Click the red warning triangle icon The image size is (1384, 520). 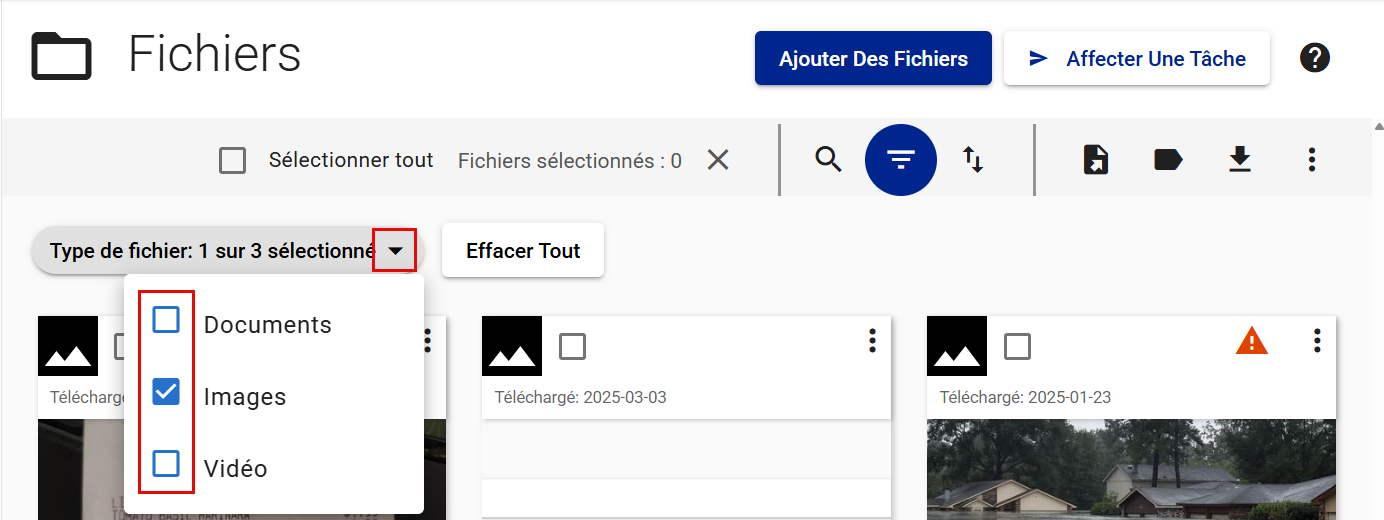1251,342
